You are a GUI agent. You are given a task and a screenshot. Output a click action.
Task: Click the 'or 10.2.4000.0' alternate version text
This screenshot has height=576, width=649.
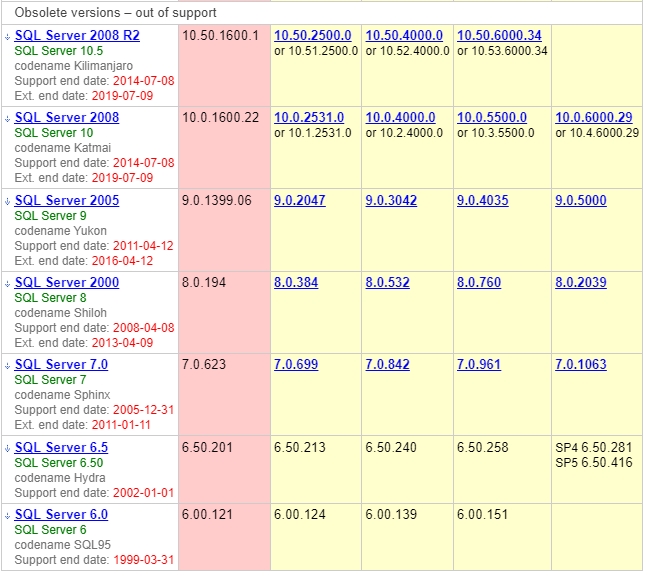click(x=404, y=132)
